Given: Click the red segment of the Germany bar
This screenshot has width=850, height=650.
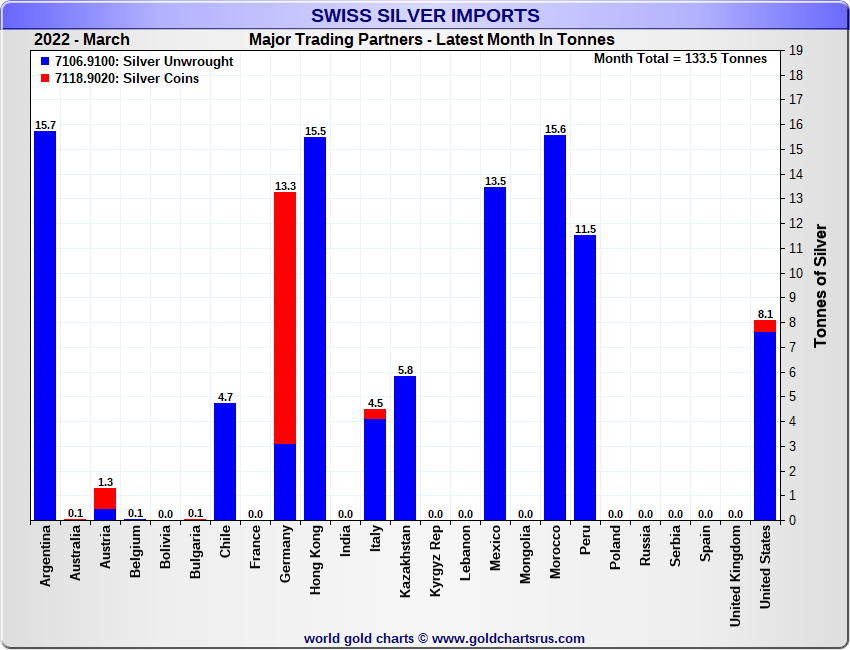Looking at the screenshot, I should click(x=285, y=318).
